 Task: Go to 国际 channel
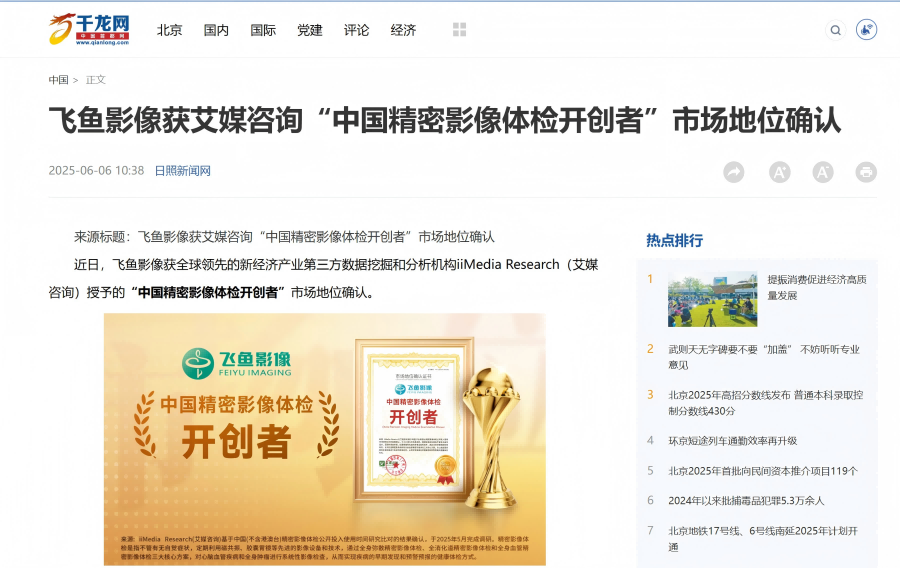pyautogui.click(x=263, y=30)
